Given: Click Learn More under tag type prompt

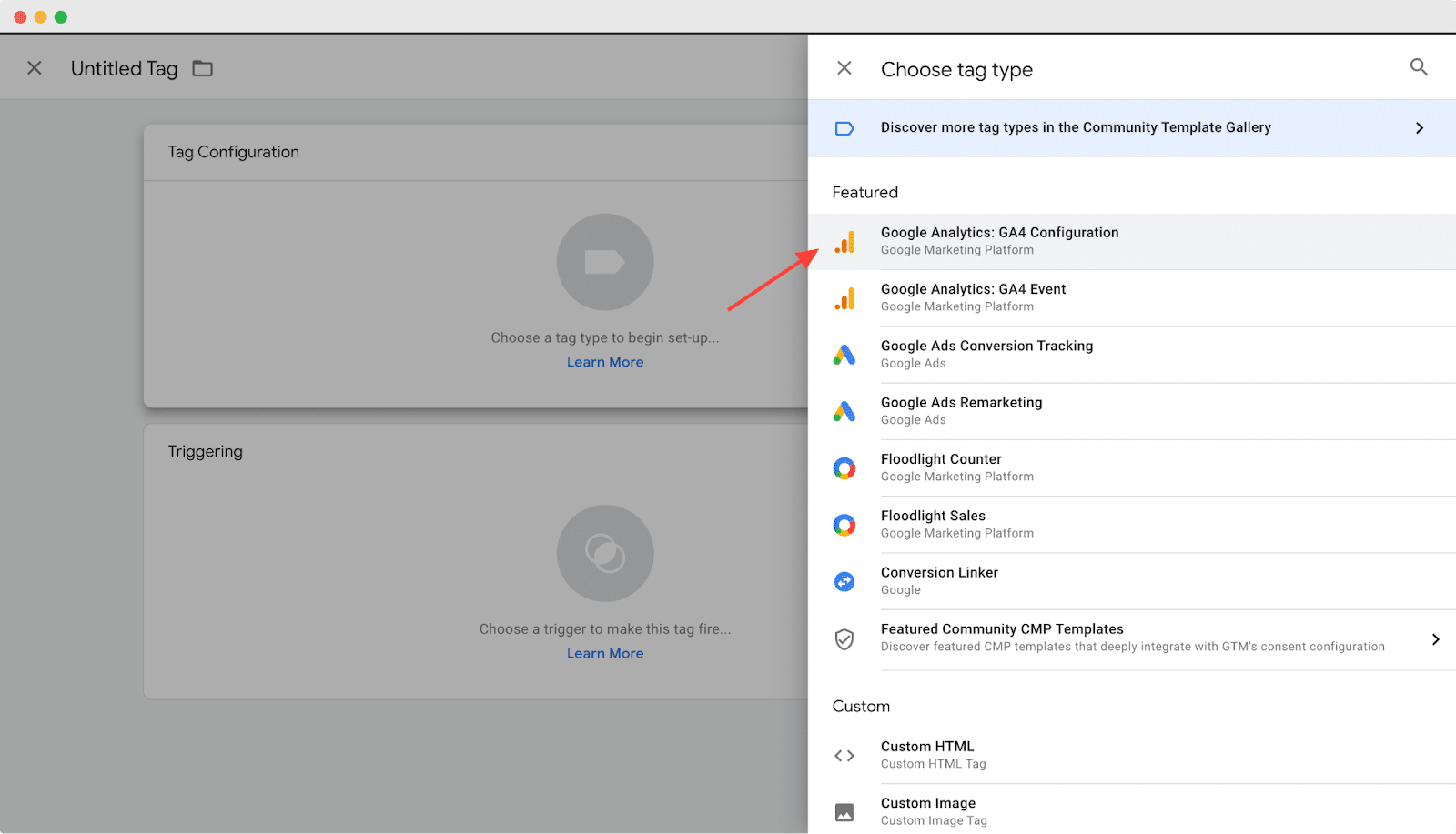Looking at the screenshot, I should click(x=605, y=362).
